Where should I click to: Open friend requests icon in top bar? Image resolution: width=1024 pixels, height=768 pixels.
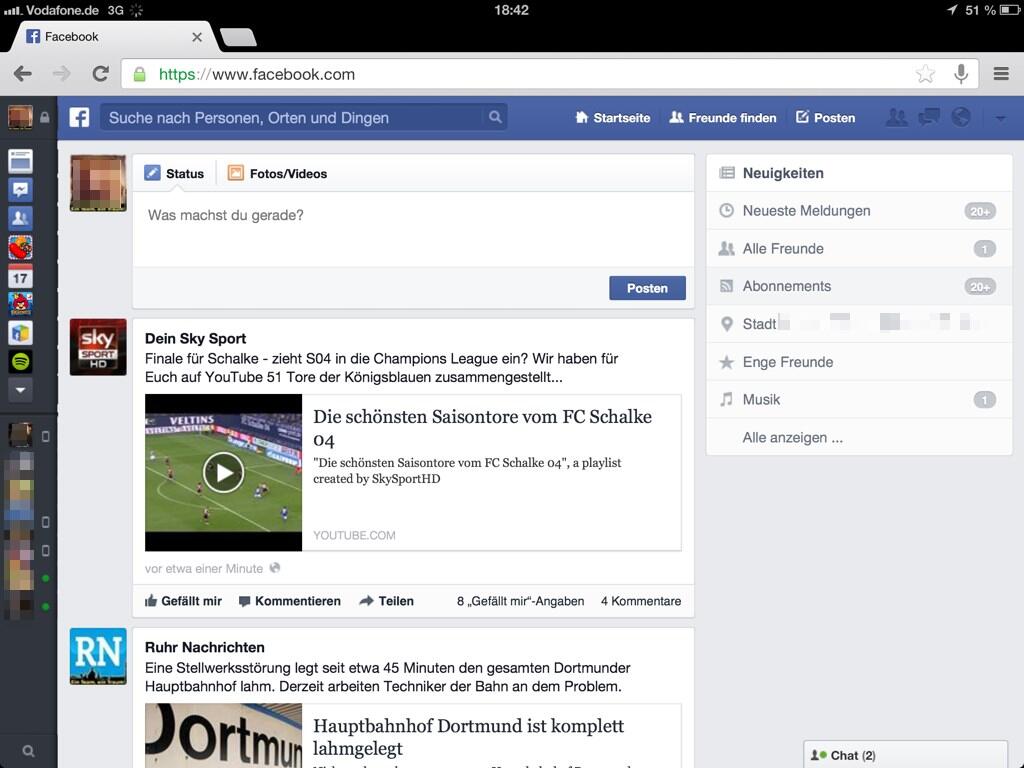896,118
